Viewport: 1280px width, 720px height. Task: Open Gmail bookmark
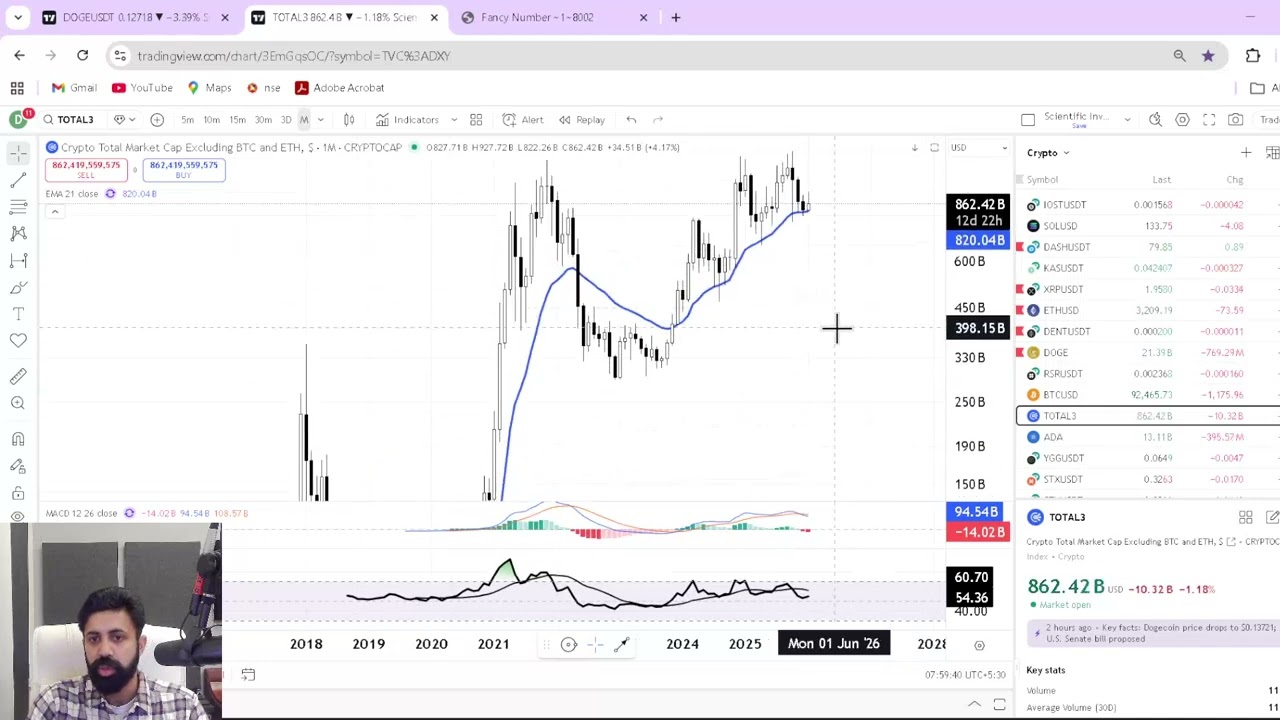74,88
